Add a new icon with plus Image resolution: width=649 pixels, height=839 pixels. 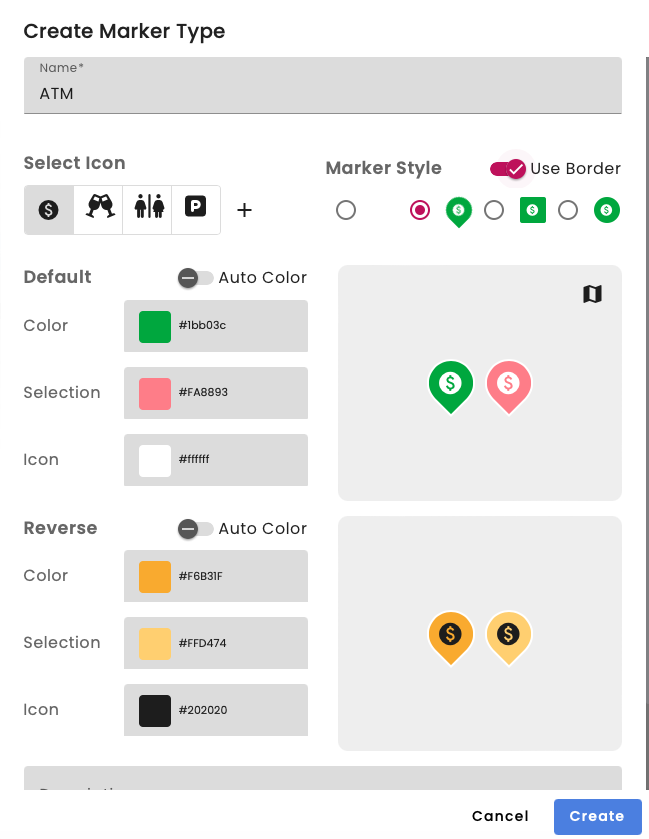coord(244,210)
